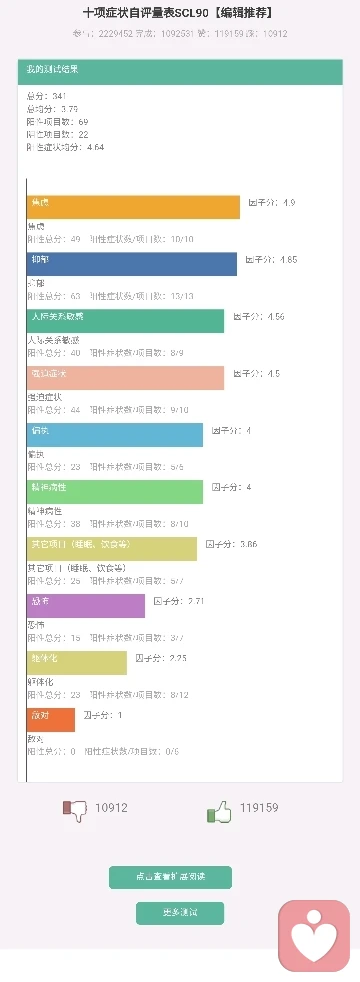Click the green thumbs-up like icon
This screenshot has height=982, width=360.
(219, 812)
